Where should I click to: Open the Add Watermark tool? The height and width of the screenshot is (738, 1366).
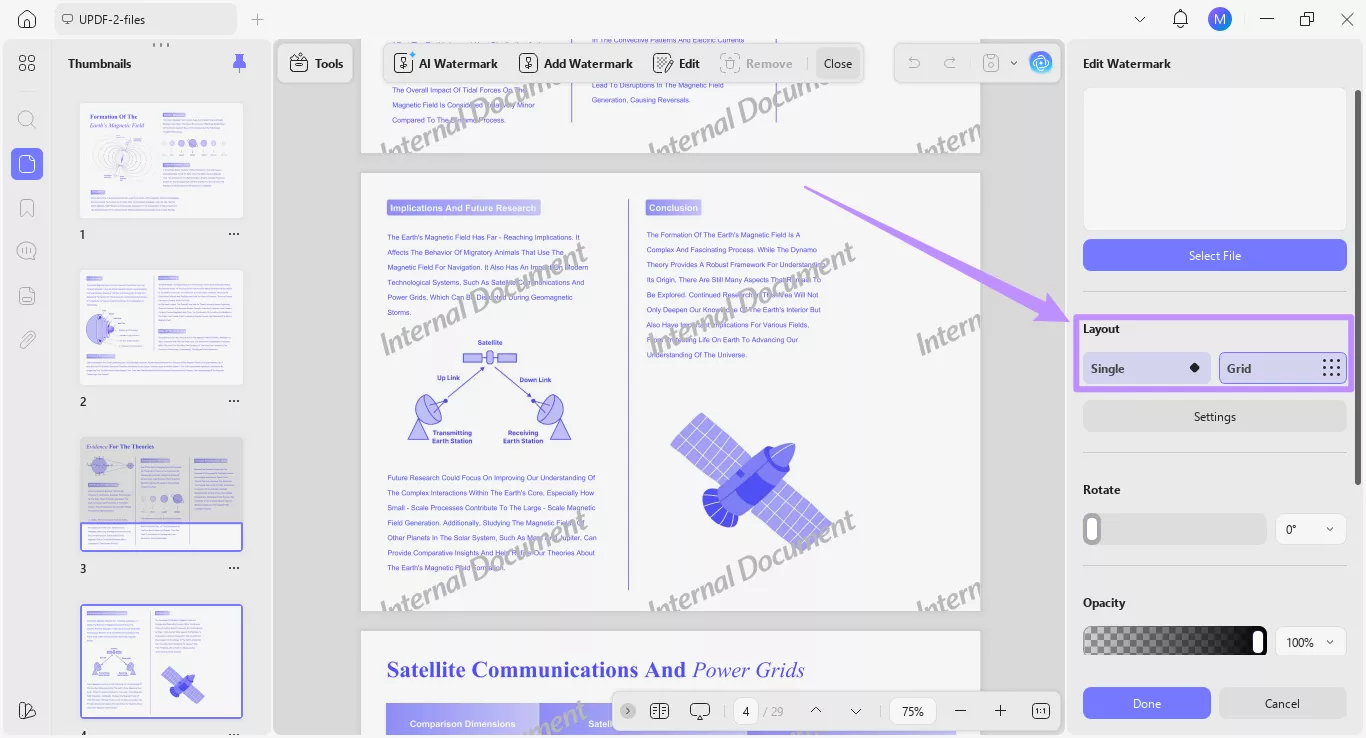[576, 62]
